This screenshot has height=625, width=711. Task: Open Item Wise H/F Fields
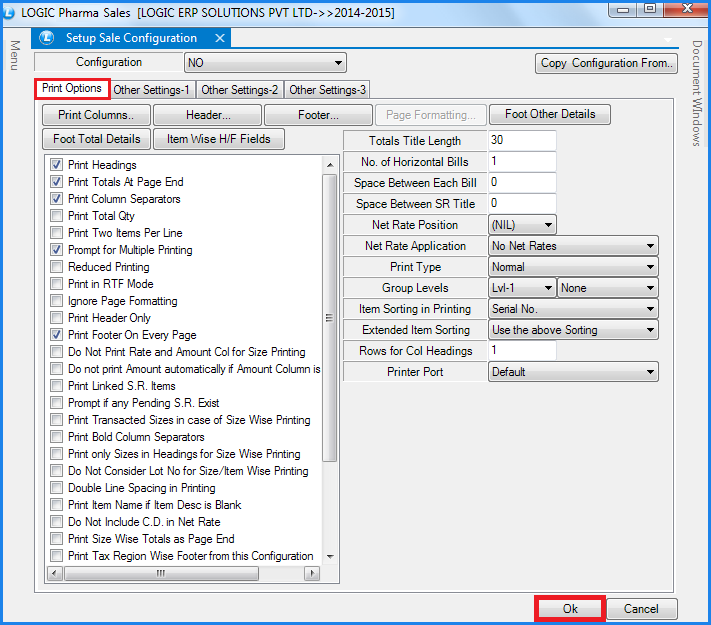[219, 139]
